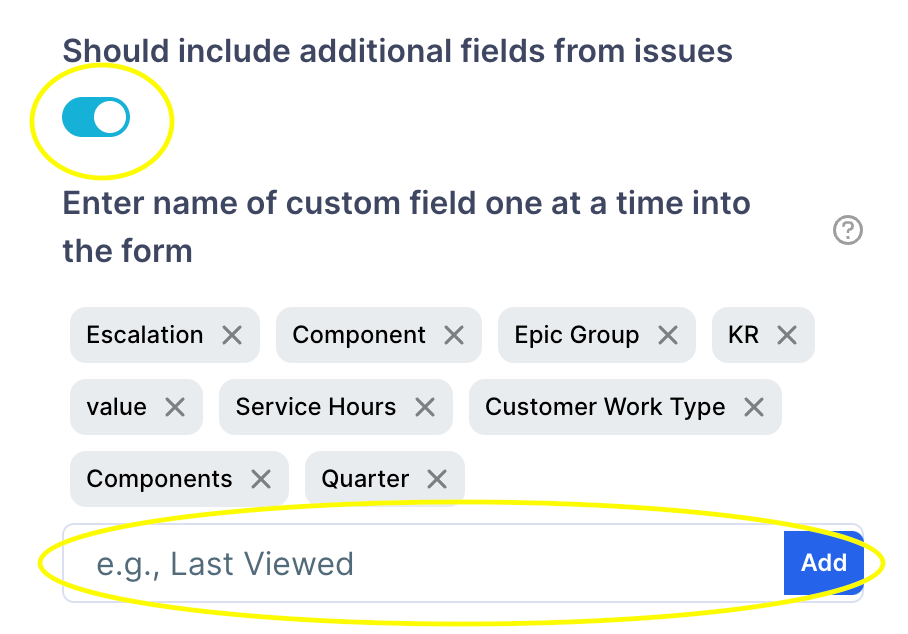Screen dimensions: 908x634
Task: Remove the Components field chip
Action: point(262,479)
